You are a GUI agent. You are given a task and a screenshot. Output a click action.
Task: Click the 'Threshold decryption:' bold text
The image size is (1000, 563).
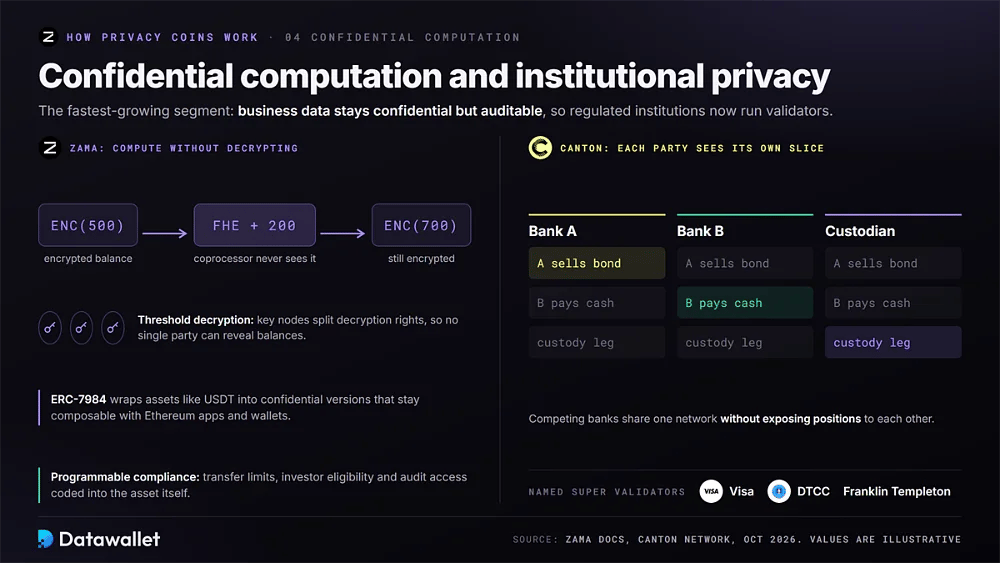tap(196, 320)
